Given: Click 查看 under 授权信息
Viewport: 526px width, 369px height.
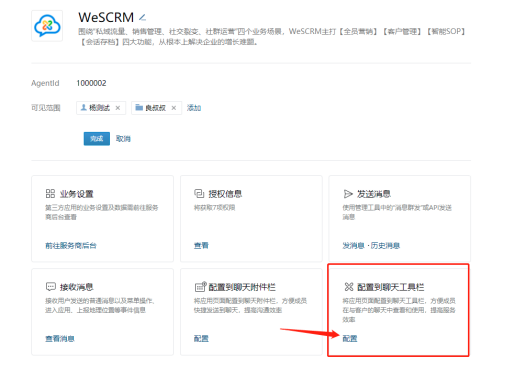Looking at the screenshot, I should [x=201, y=246].
